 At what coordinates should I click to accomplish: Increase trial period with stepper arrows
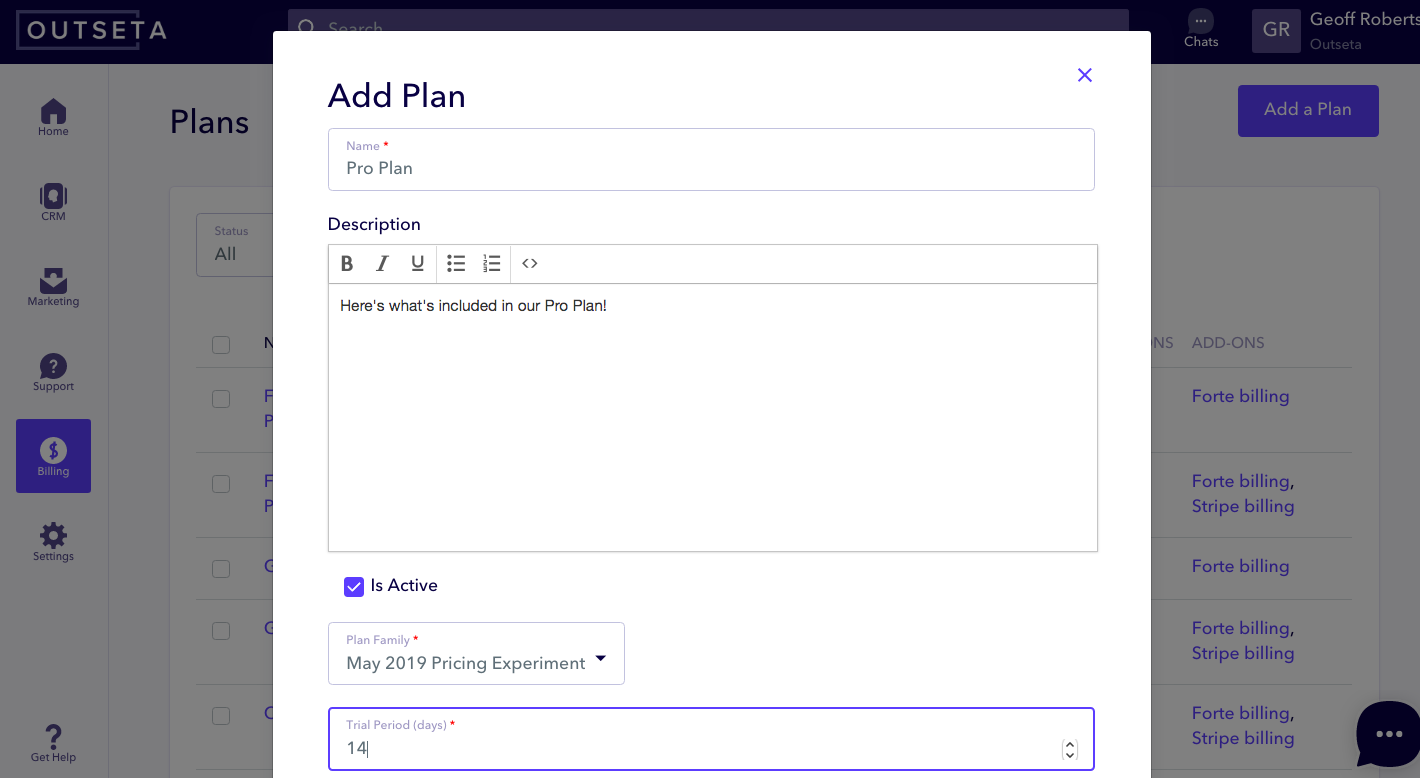(x=1070, y=743)
